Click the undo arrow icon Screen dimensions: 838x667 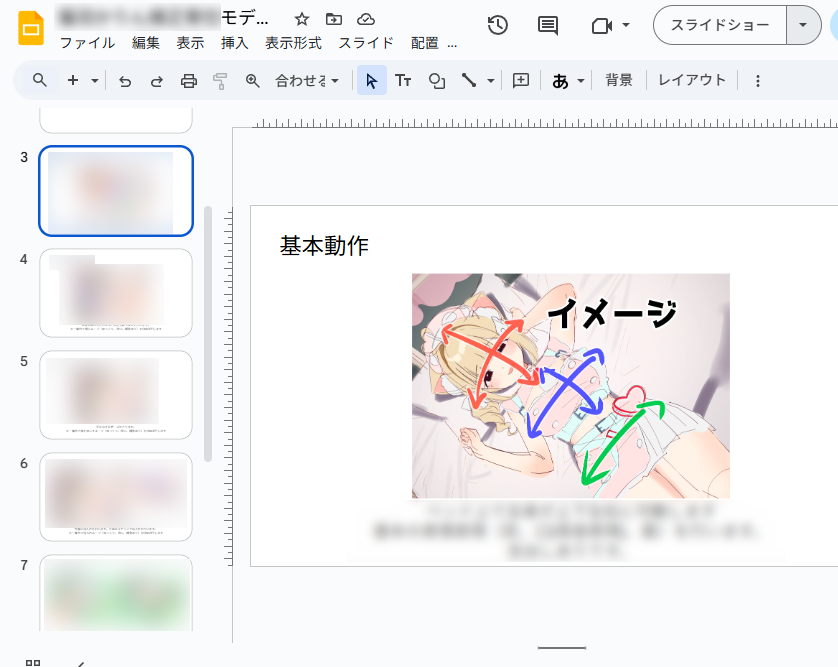click(125, 81)
